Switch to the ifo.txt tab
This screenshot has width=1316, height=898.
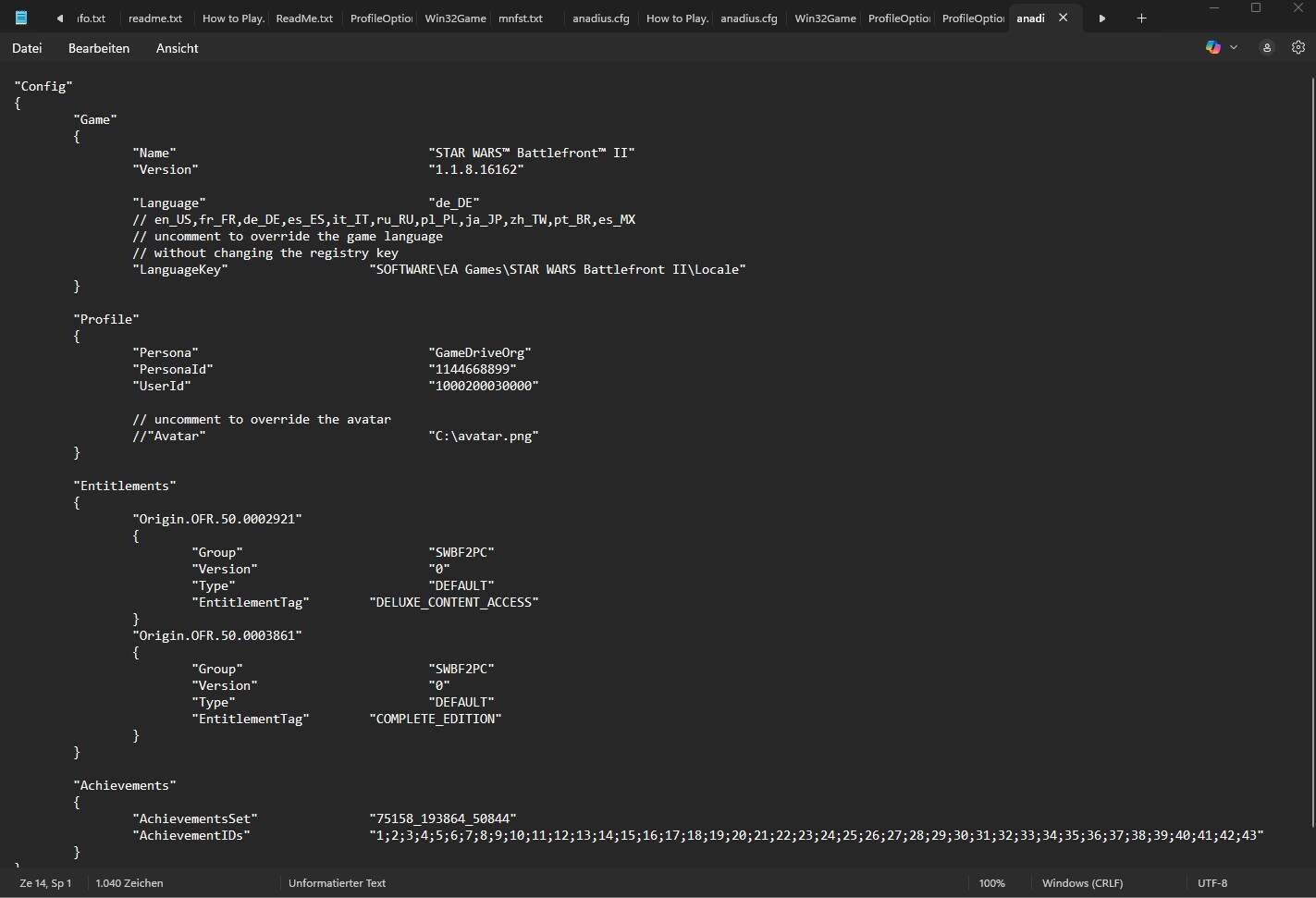(92, 18)
